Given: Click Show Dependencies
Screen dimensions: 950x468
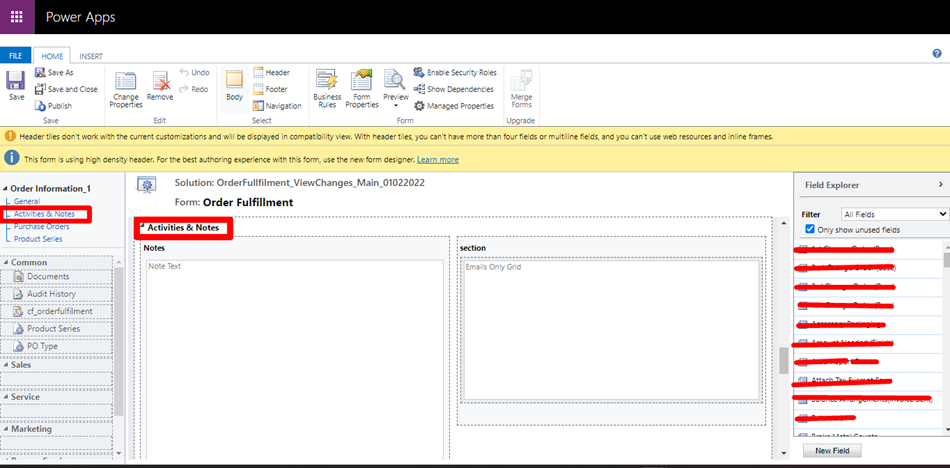Looking at the screenshot, I should click(x=453, y=89).
